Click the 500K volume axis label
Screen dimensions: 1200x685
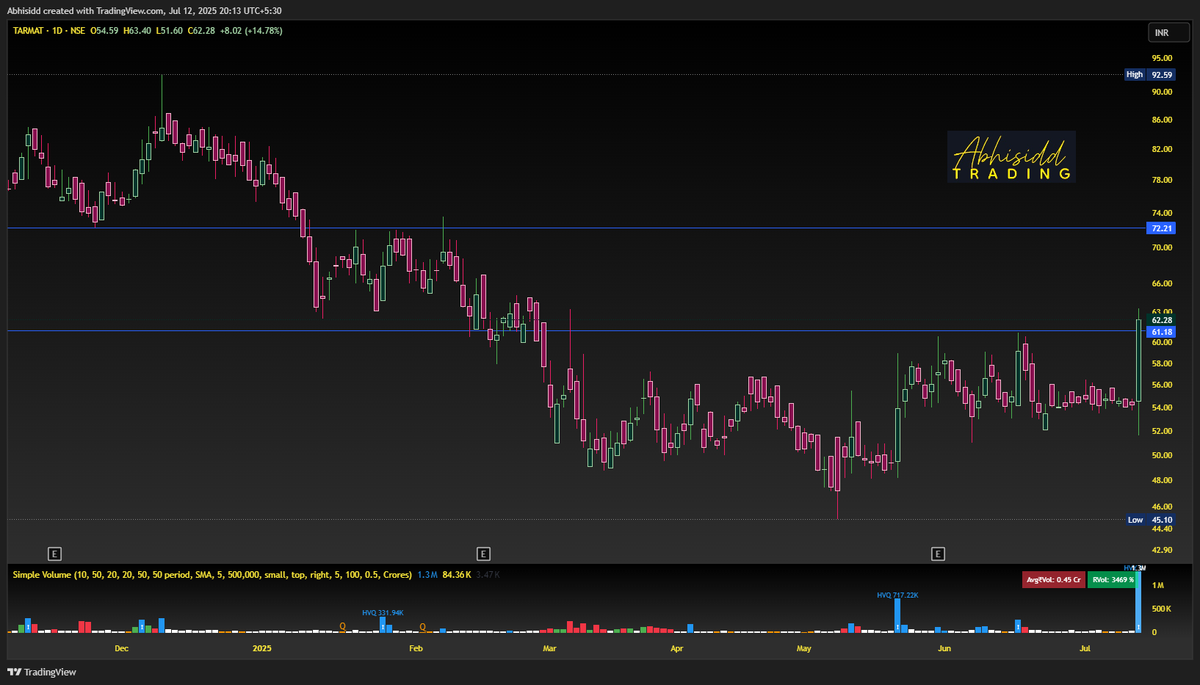(1163, 609)
